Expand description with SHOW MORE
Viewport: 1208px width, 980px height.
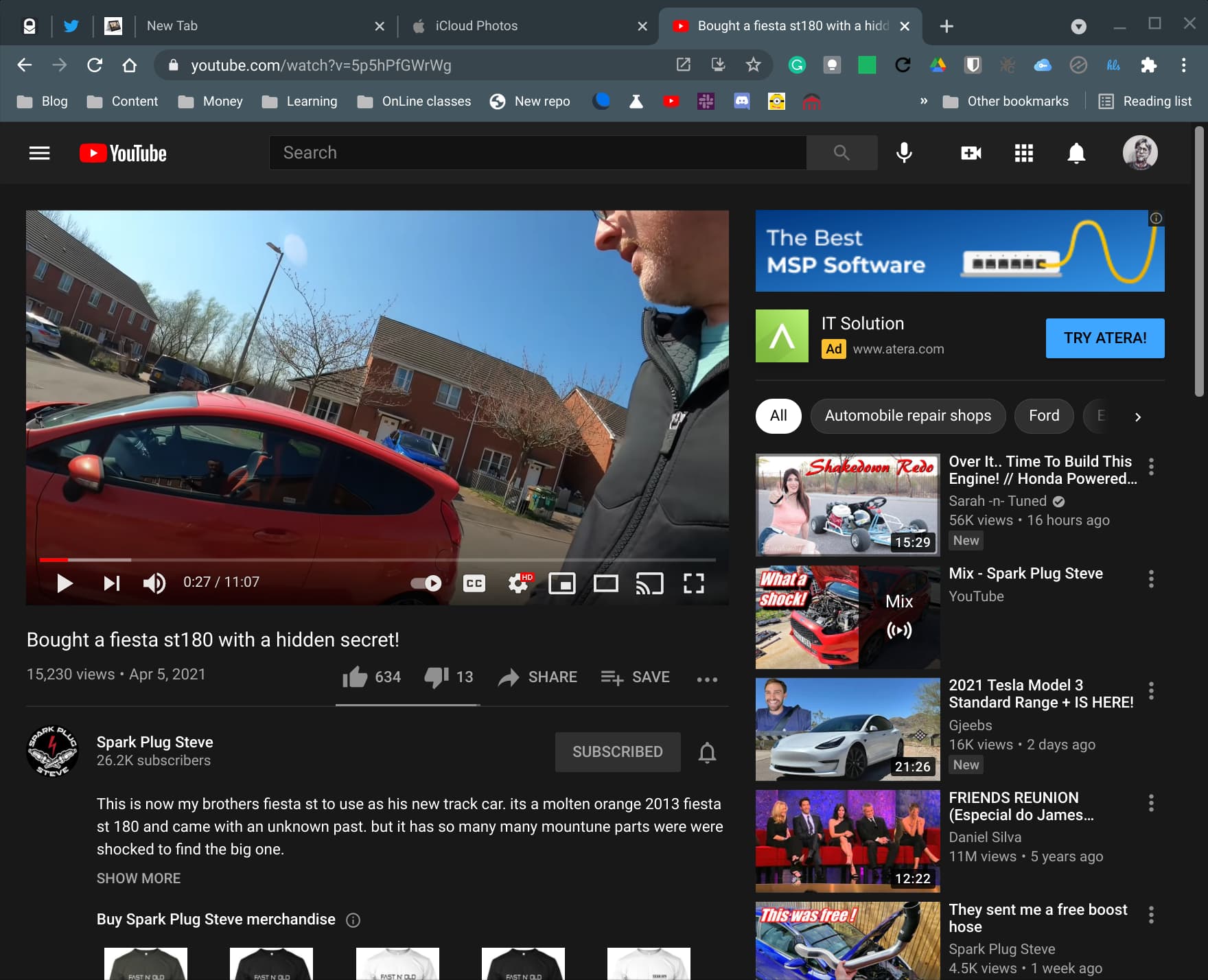[139, 878]
